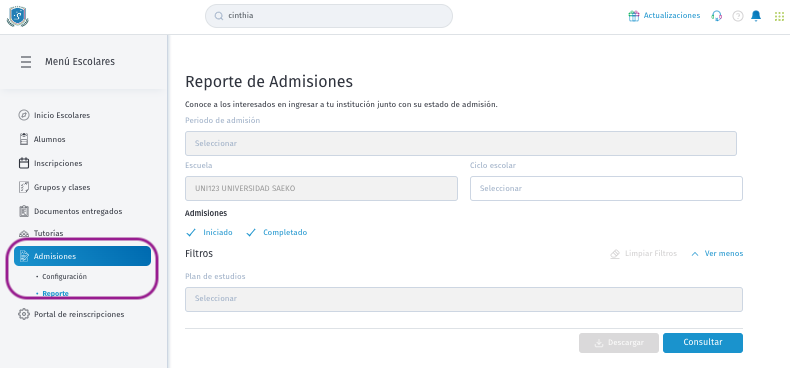This screenshot has height=368, width=790.
Task: Click the Inicio Escolares compass icon
Action: tap(24, 115)
